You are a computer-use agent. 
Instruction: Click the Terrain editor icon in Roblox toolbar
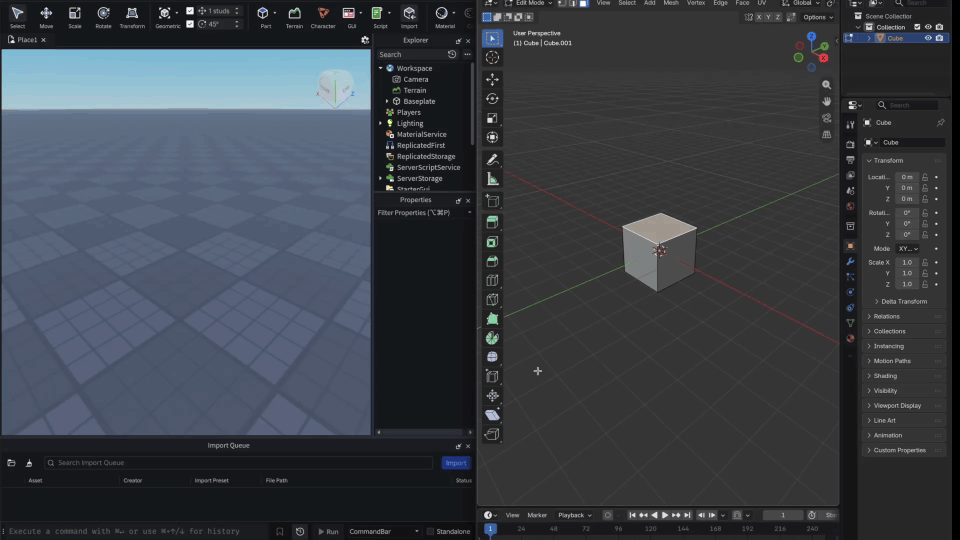[294, 17]
